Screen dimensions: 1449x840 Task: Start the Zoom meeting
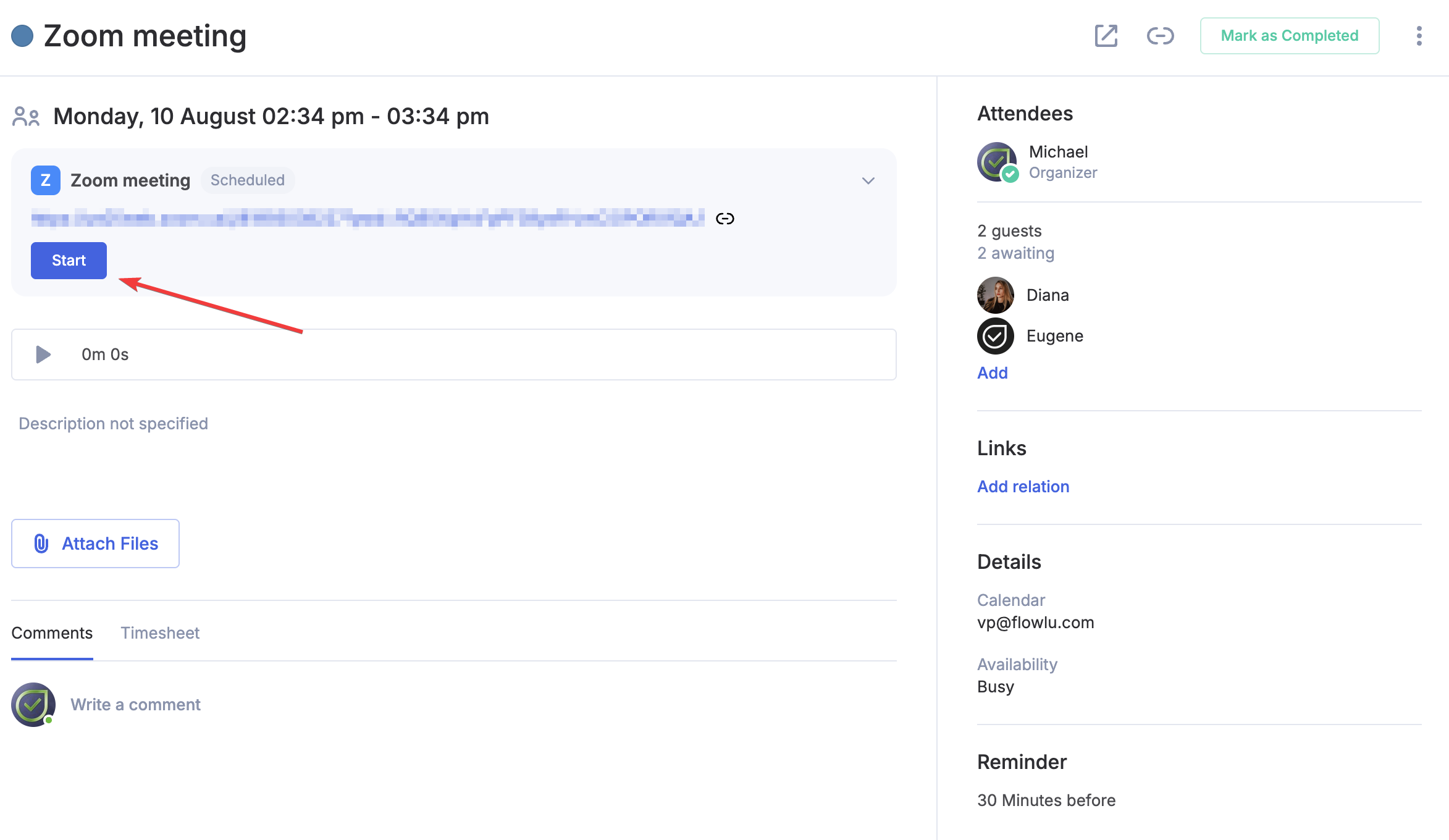click(x=69, y=261)
